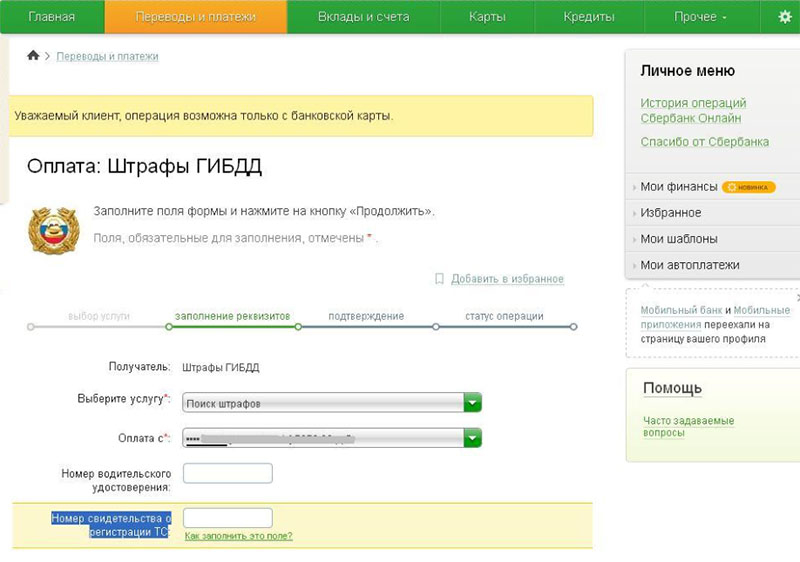Click the выбор услуги progress step

[99, 316]
